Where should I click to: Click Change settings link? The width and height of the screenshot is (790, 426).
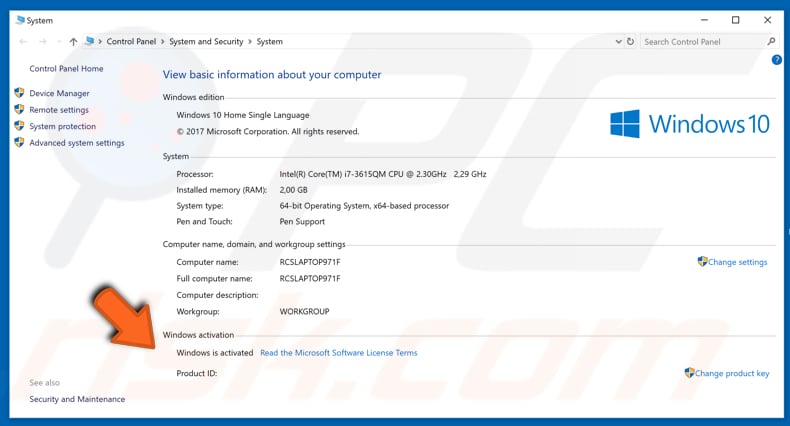pyautogui.click(x=738, y=262)
